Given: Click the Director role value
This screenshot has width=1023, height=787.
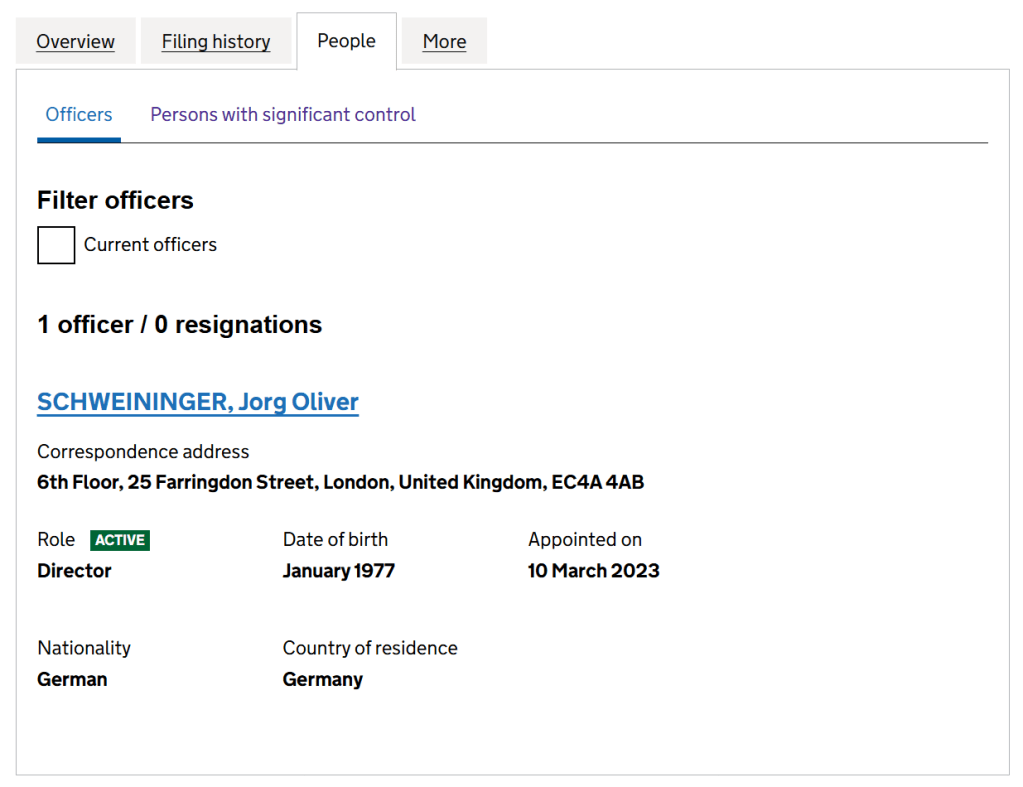Looking at the screenshot, I should [74, 571].
